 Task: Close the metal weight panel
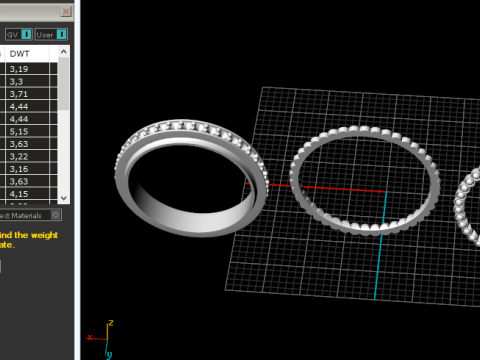pos(66,12)
